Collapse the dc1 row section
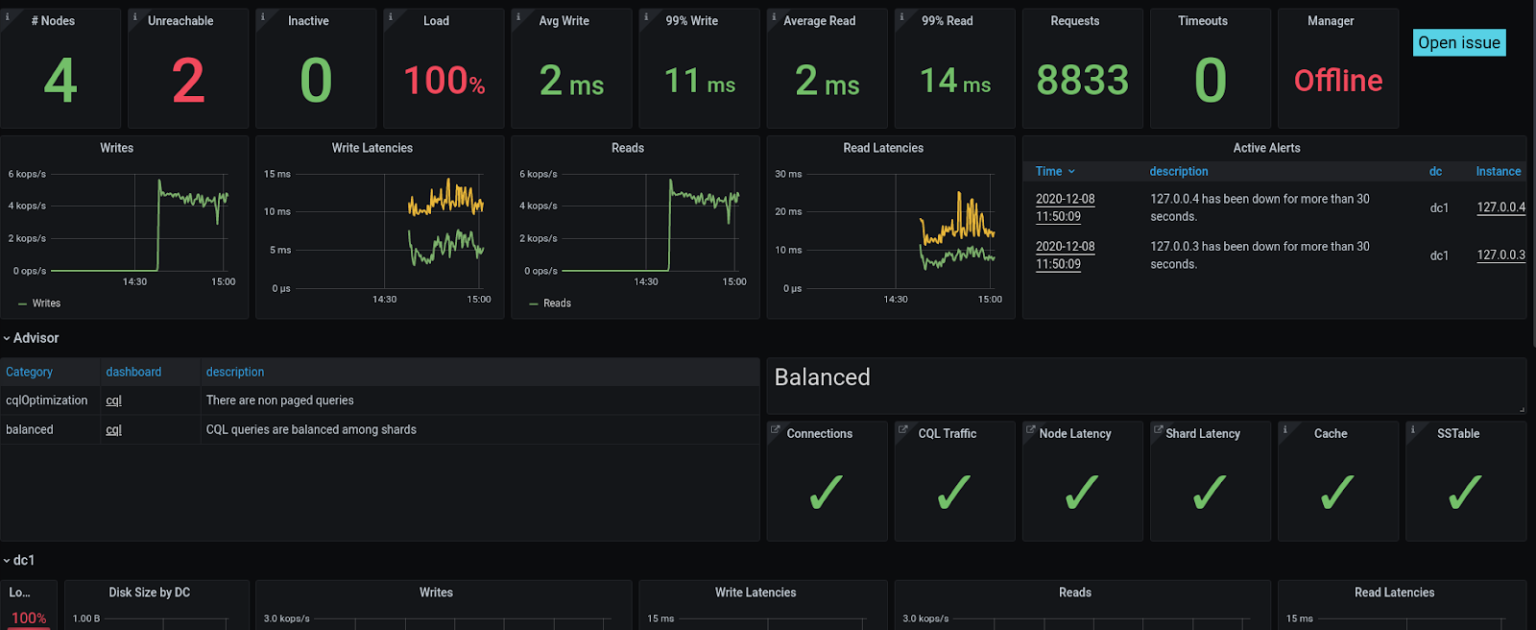The height and width of the screenshot is (630, 1536). (x=20, y=560)
